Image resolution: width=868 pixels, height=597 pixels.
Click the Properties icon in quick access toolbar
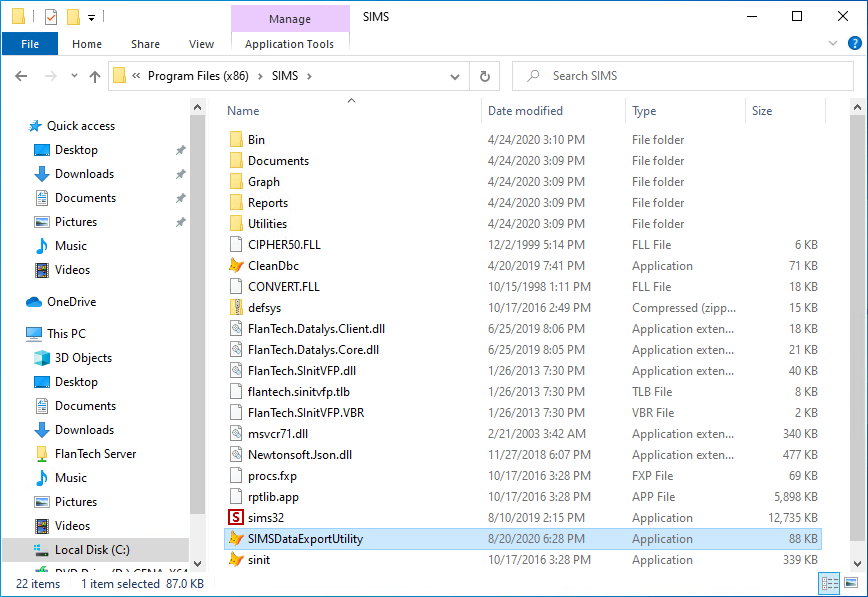tap(50, 17)
